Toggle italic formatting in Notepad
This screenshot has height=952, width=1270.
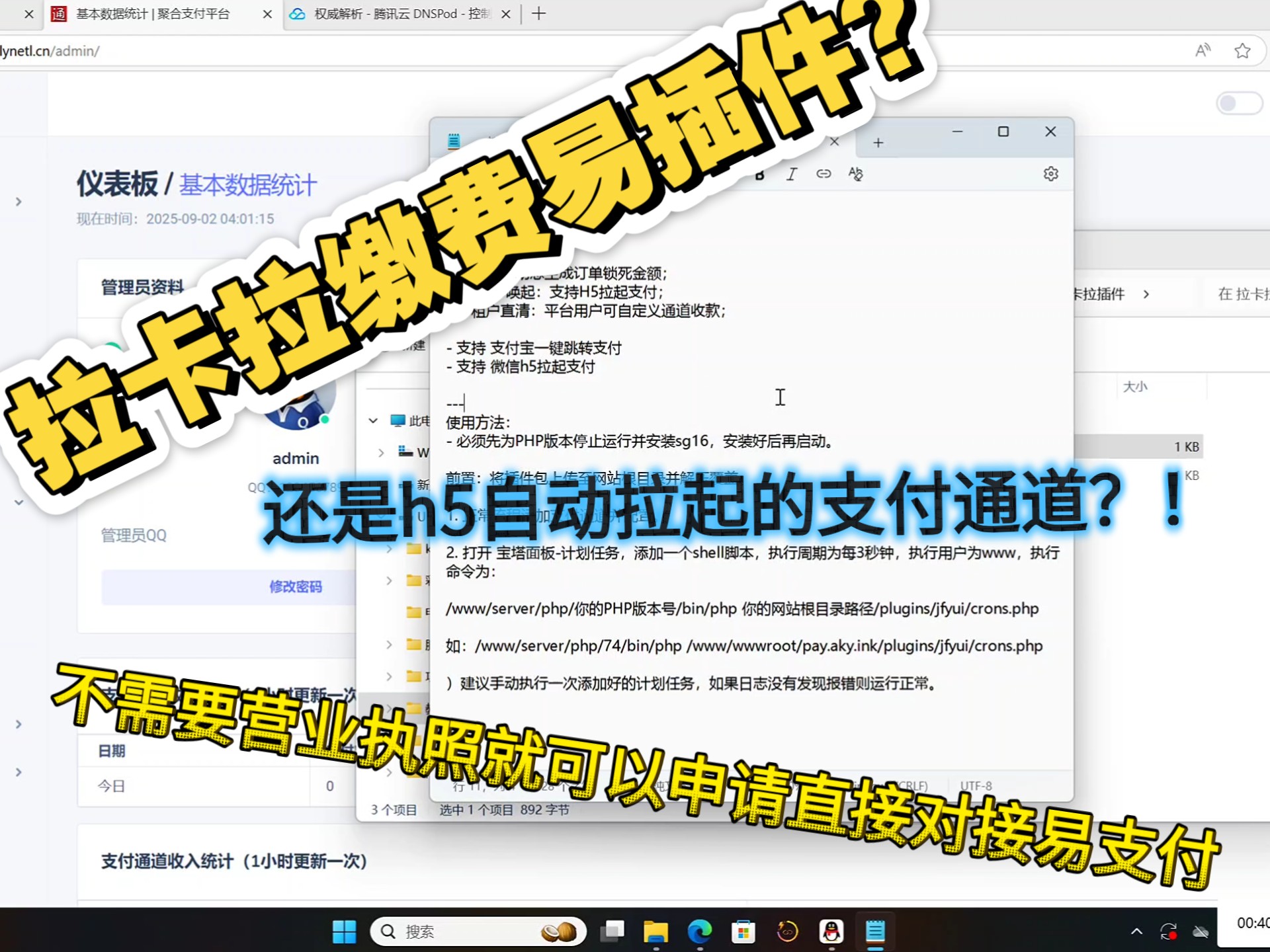click(792, 174)
